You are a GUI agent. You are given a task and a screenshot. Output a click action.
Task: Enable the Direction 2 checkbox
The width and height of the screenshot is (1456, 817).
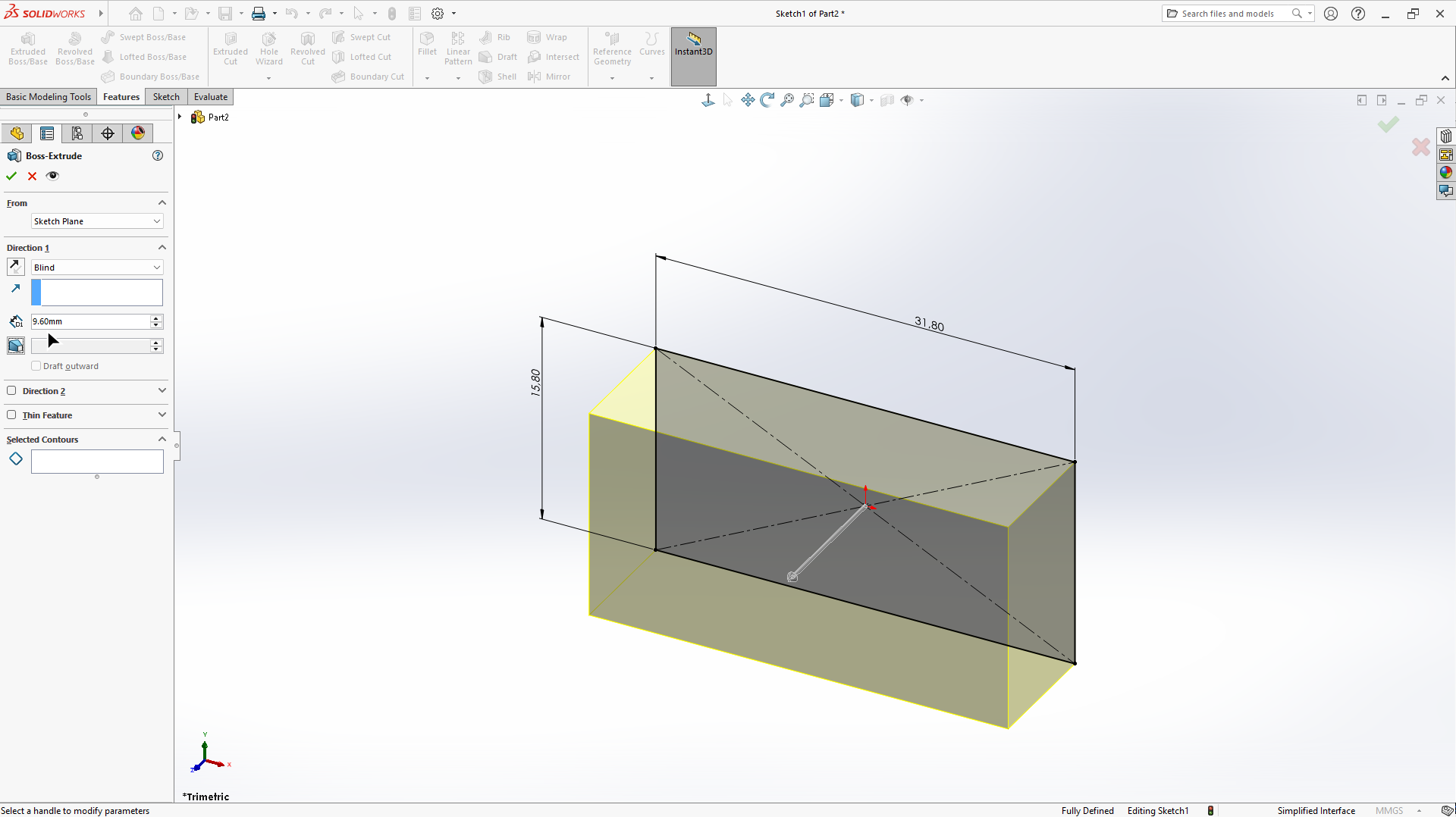click(11, 391)
